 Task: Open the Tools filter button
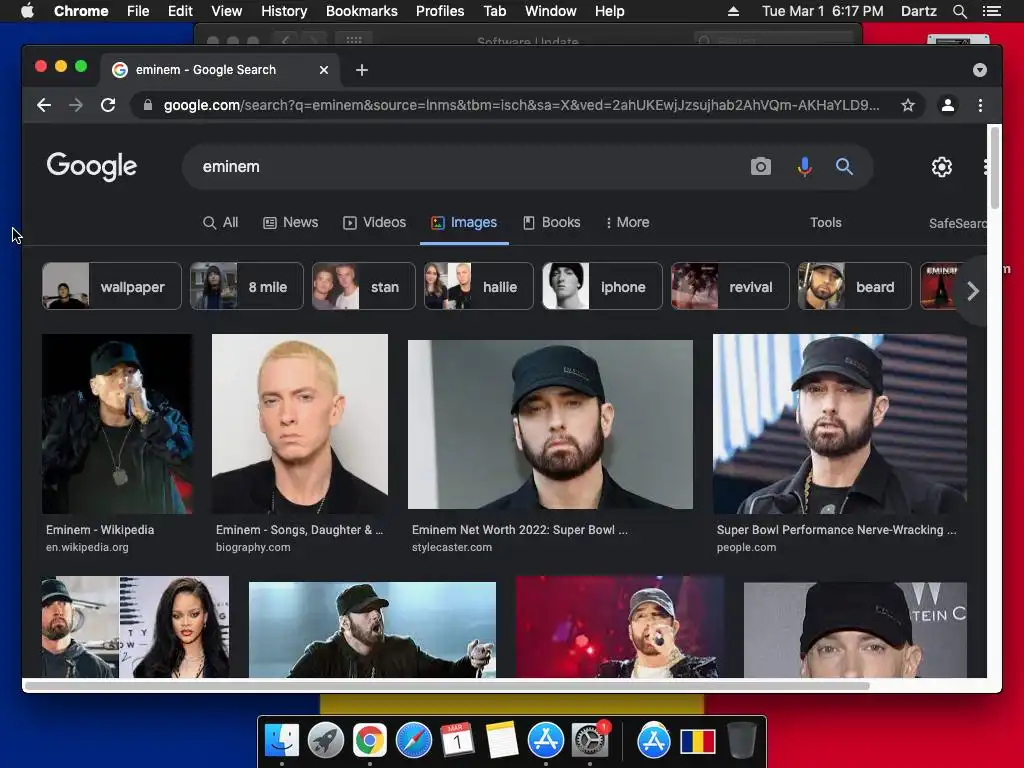point(825,223)
